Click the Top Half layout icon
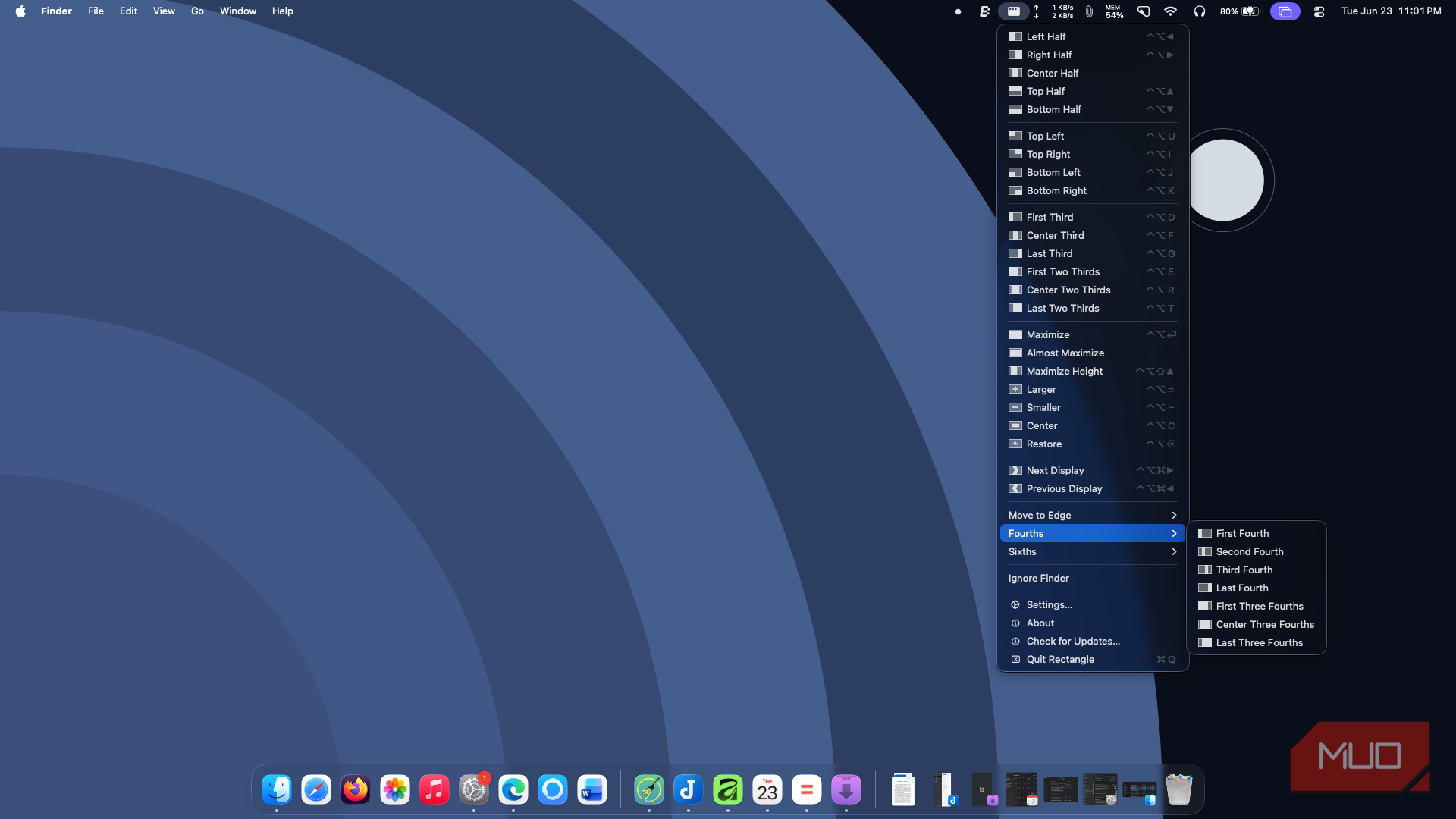1456x819 pixels. tap(1015, 91)
